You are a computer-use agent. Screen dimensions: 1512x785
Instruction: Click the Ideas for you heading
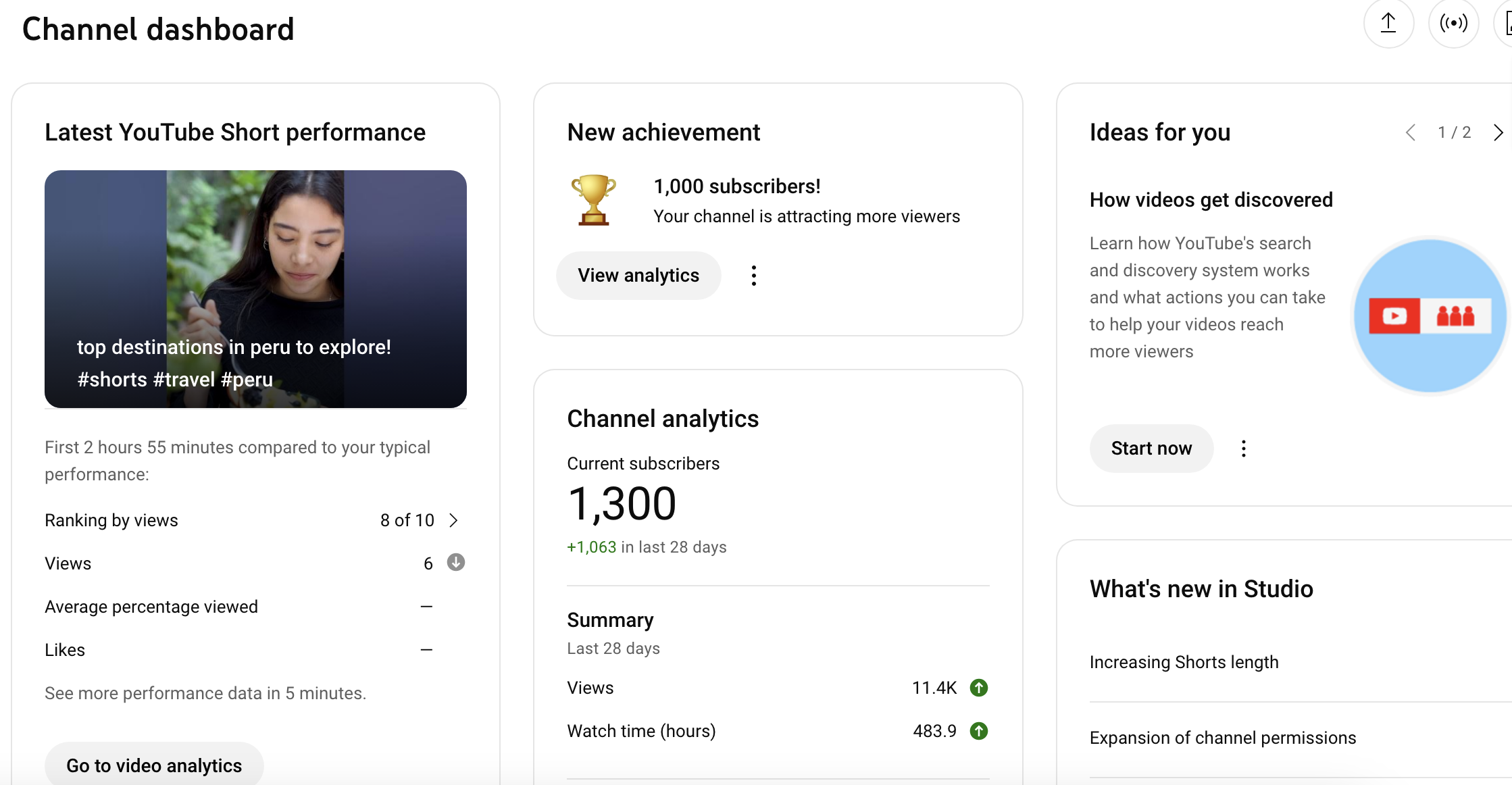[x=1160, y=132]
